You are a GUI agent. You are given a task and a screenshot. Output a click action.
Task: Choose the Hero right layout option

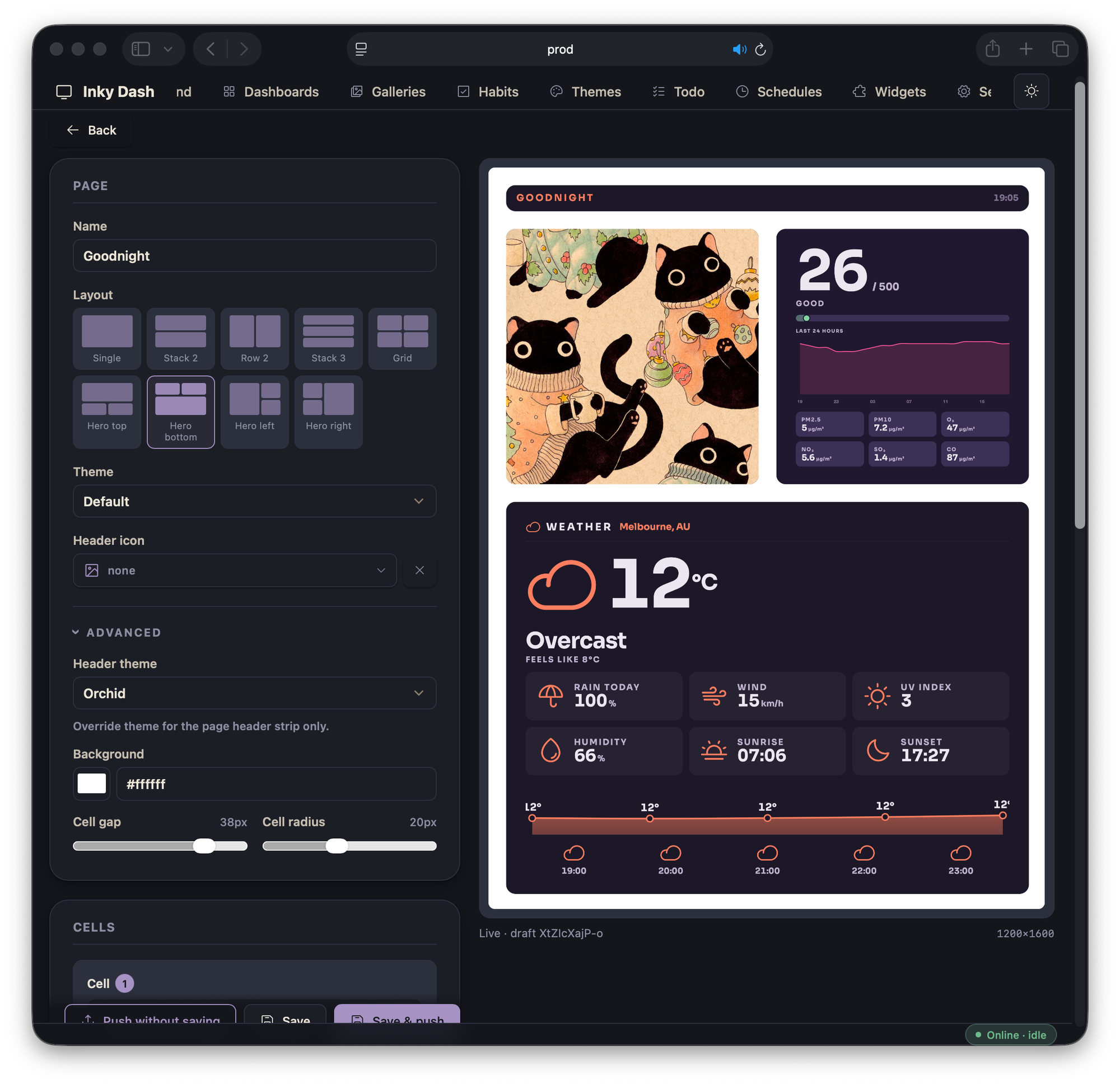point(329,412)
